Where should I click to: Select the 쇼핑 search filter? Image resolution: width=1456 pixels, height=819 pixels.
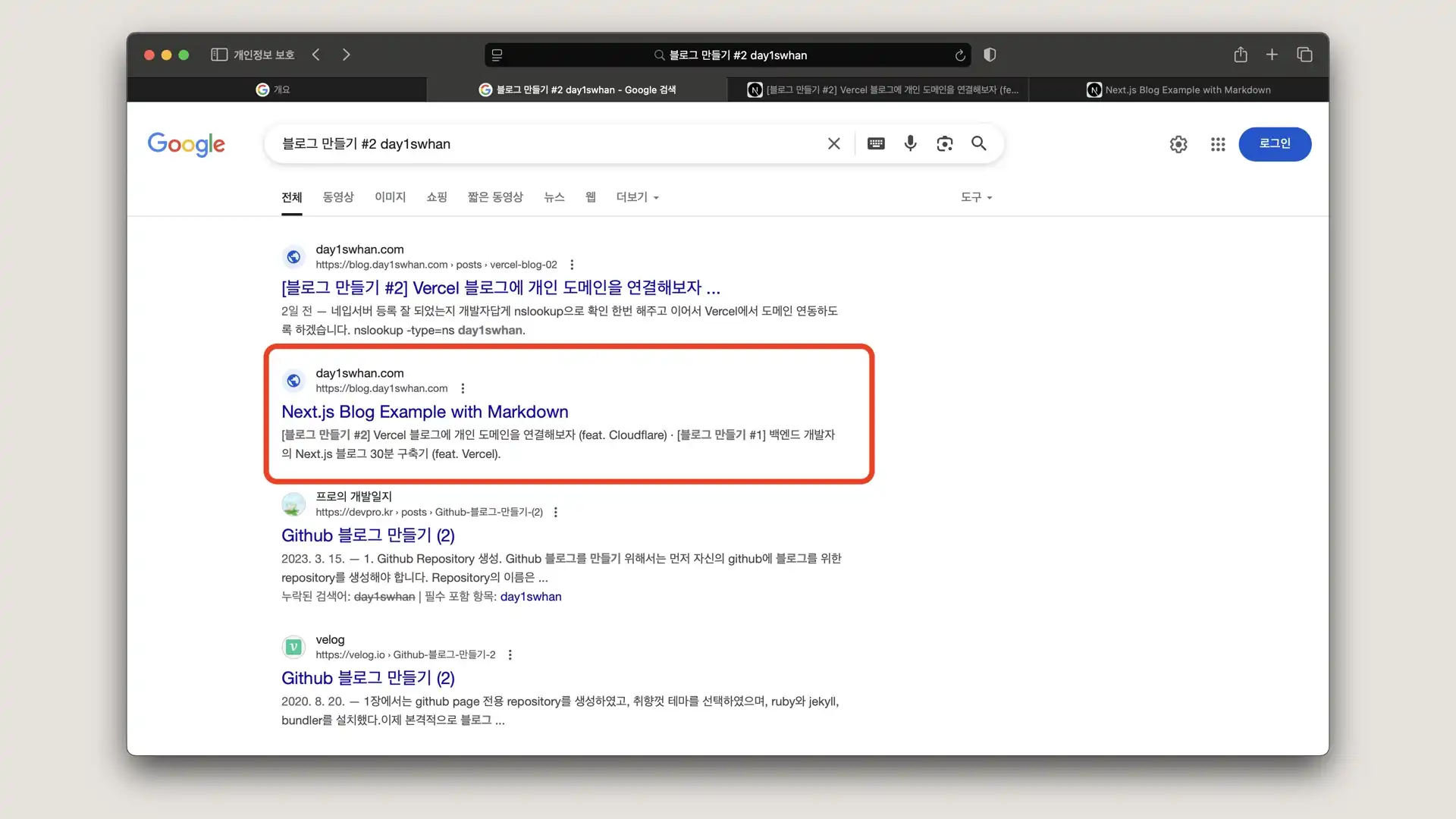437,197
